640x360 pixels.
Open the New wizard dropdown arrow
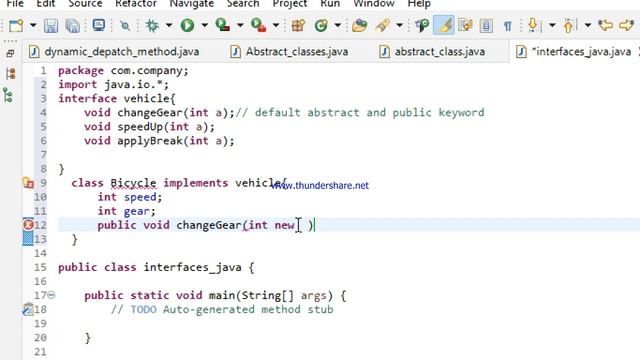pos(33,26)
